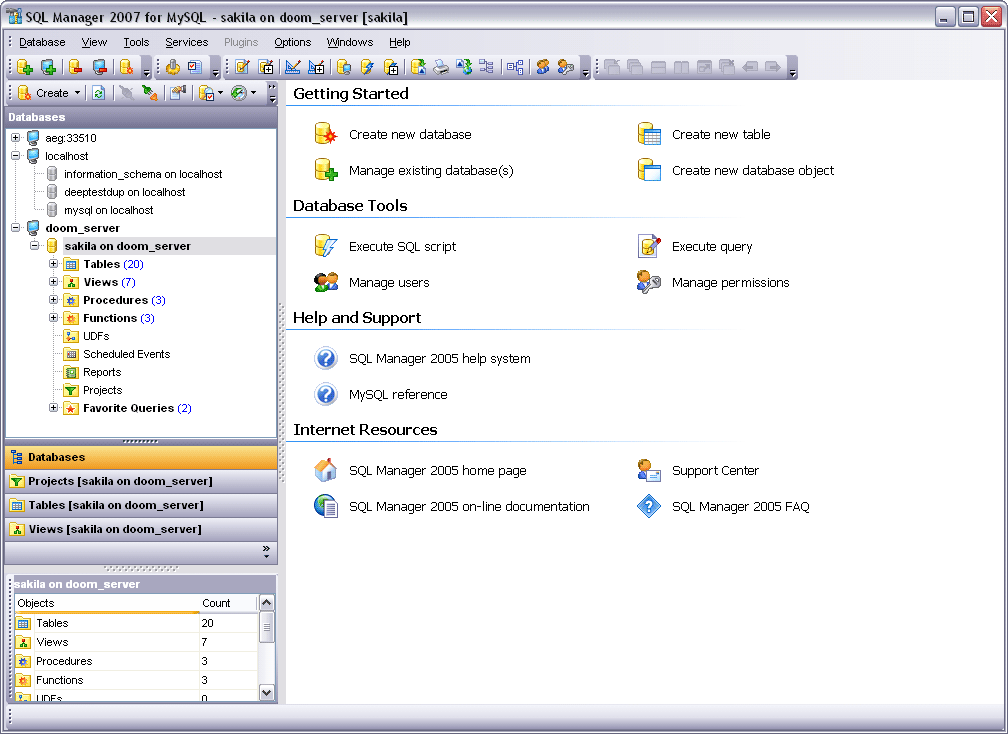Click the properties icon left of the database-tasks icon
Viewport: 1008px width, 734px height.
(x=178, y=93)
